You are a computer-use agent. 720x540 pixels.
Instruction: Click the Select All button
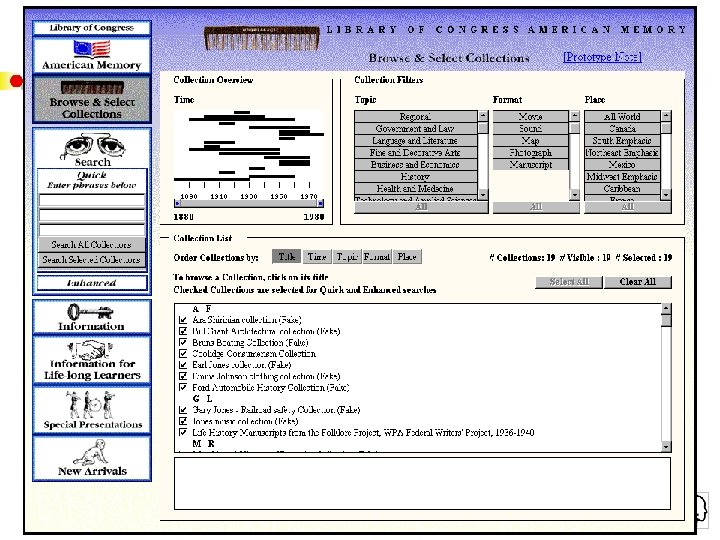[x=569, y=282]
